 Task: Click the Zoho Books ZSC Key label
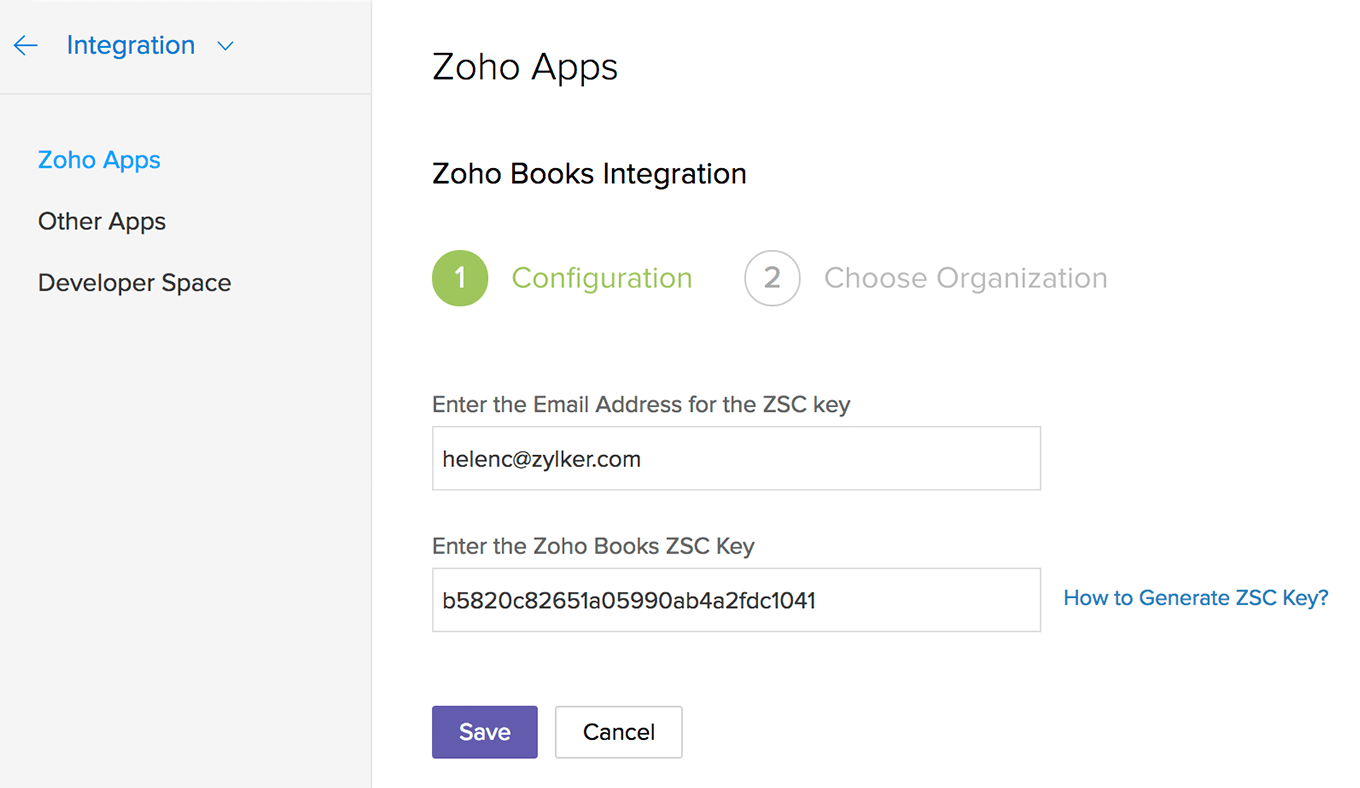tap(593, 546)
